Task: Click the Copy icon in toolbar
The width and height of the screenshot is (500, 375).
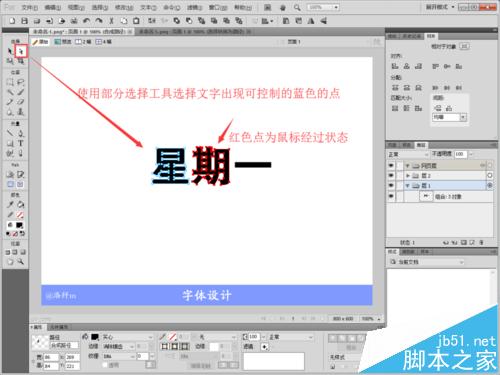Action: pyautogui.click(x=124, y=21)
